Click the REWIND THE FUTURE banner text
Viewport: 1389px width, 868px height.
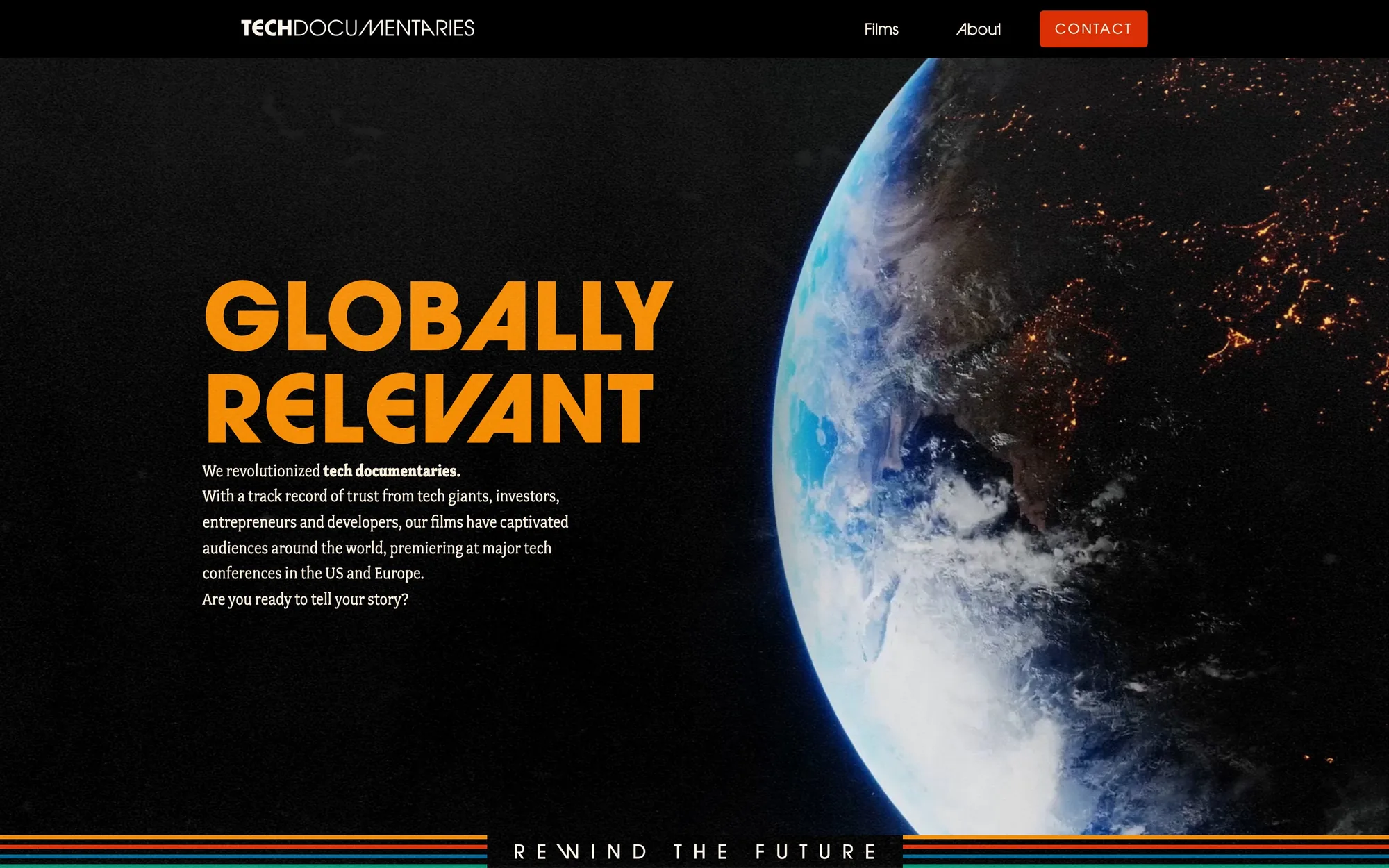[x=694, y=851]
